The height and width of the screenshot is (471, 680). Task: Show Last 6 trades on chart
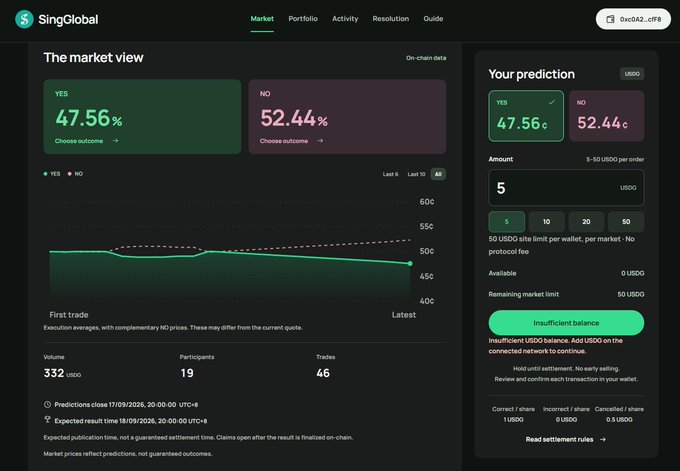[x=390, y=174]
